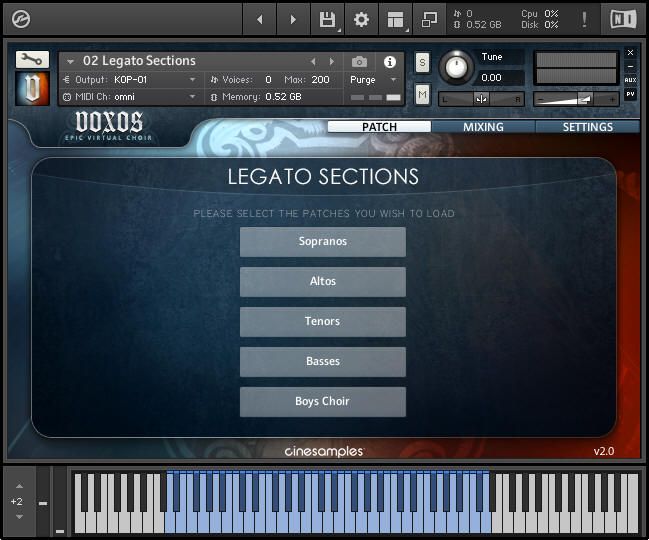
Task: Click the pan slider between L and R
Action: (x=481, y=99)
